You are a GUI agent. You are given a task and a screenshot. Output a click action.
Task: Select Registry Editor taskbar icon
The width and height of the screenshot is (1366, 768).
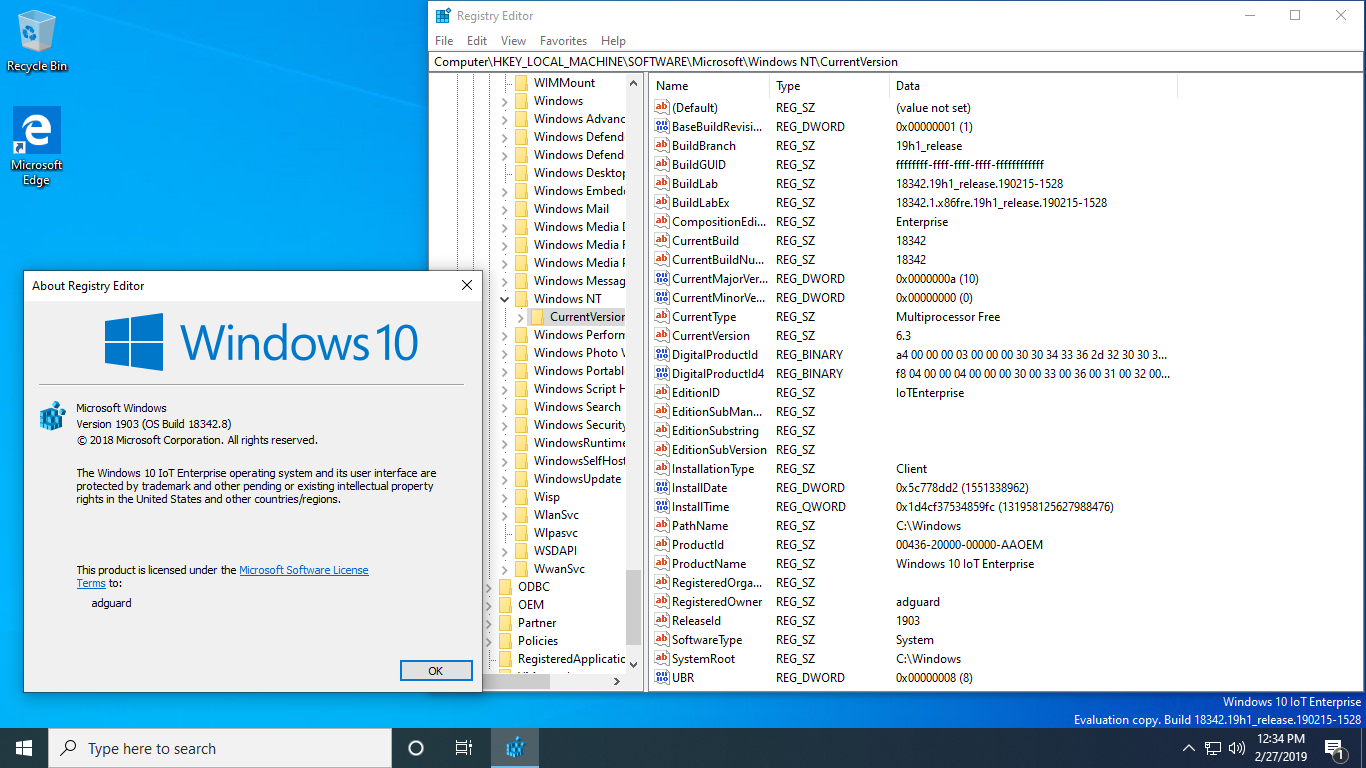click(515, 748)
